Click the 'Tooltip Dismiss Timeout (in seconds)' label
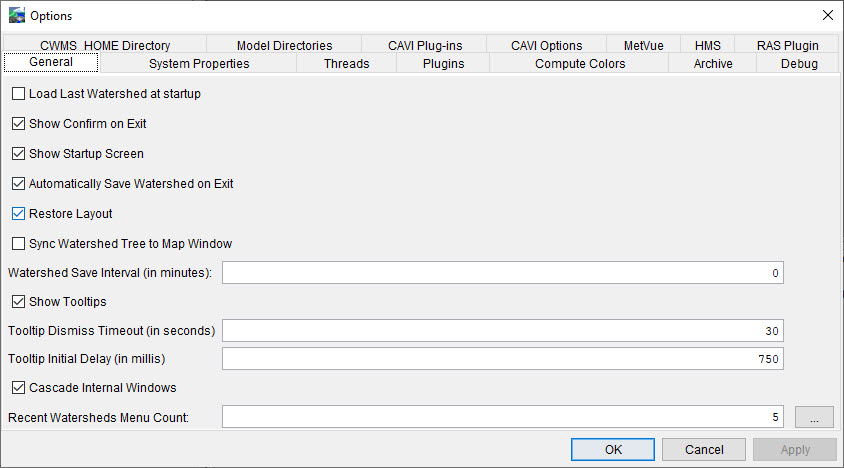 111,331
